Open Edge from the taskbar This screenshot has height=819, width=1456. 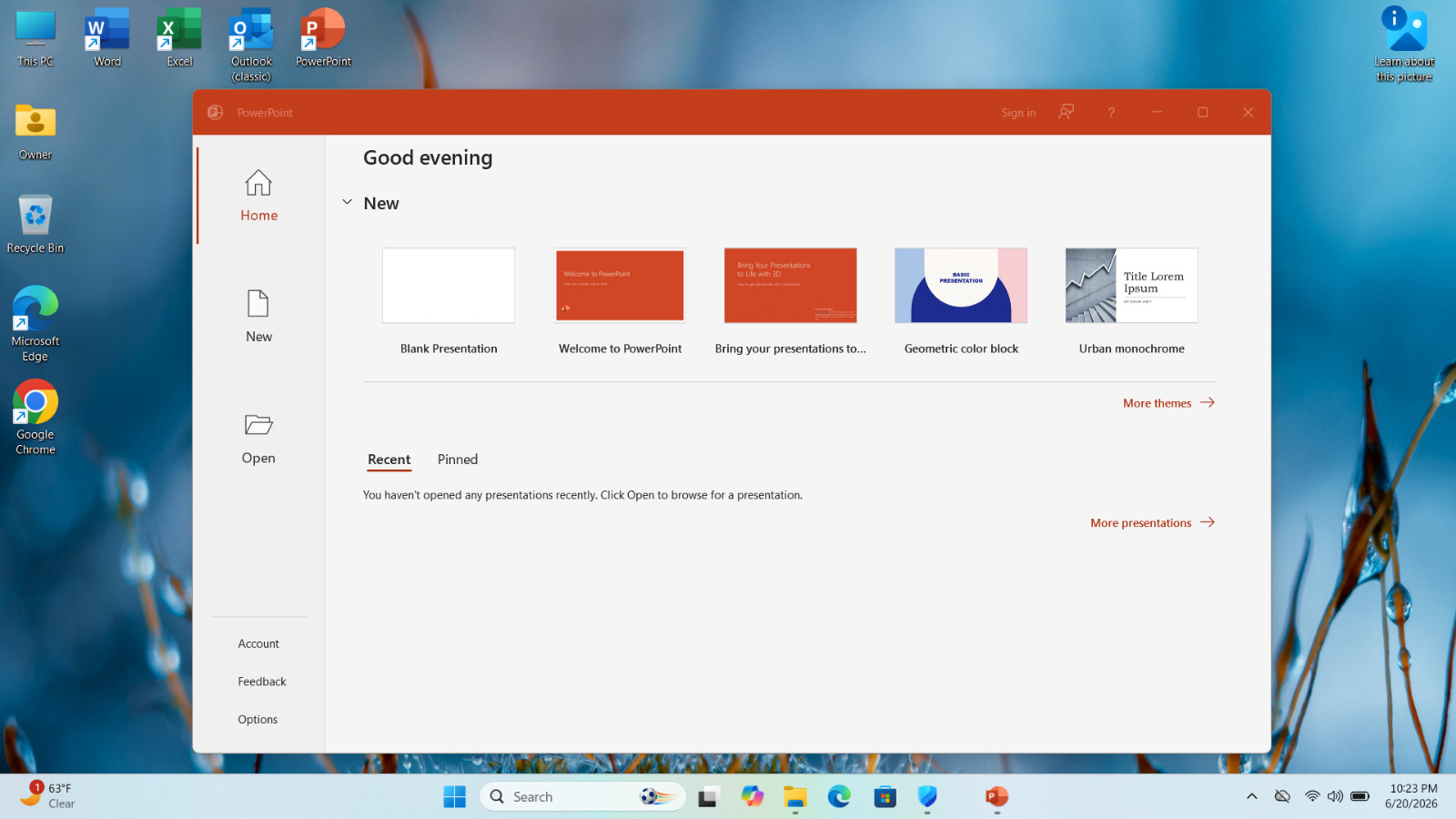pyautogui.click(x=839, y=796)
